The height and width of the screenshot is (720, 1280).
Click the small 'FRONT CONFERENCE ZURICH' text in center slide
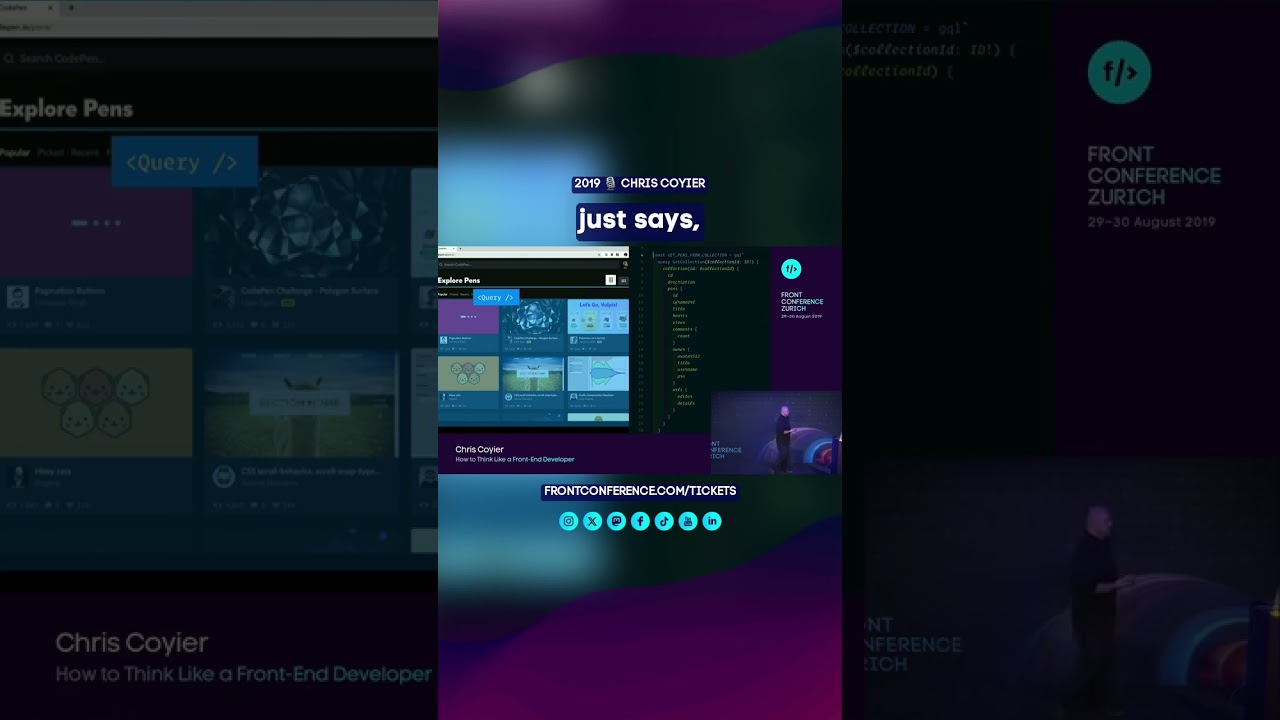[802, 302]
